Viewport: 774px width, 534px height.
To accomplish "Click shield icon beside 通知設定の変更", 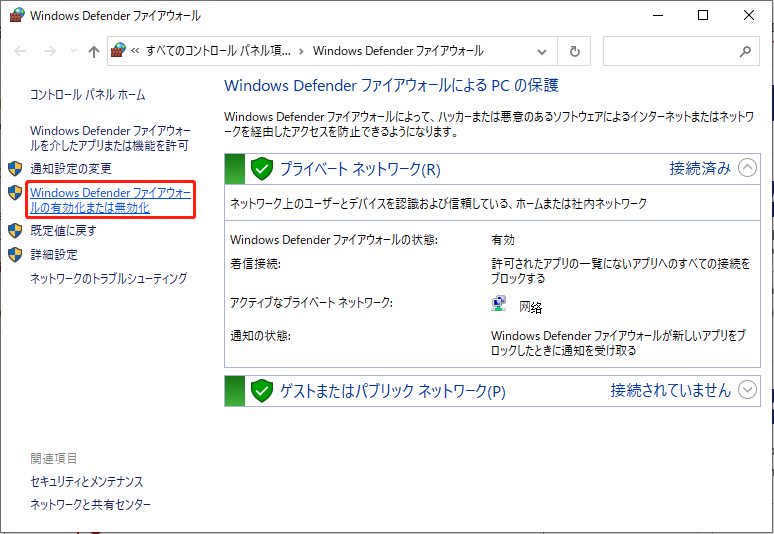I will point(15,169).
